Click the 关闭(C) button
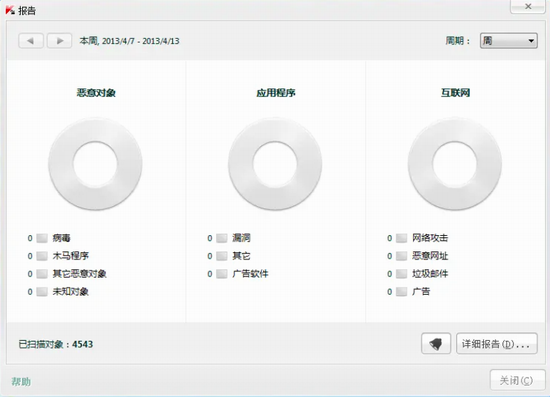Screen dimensions: 550x397 point(517,380)
